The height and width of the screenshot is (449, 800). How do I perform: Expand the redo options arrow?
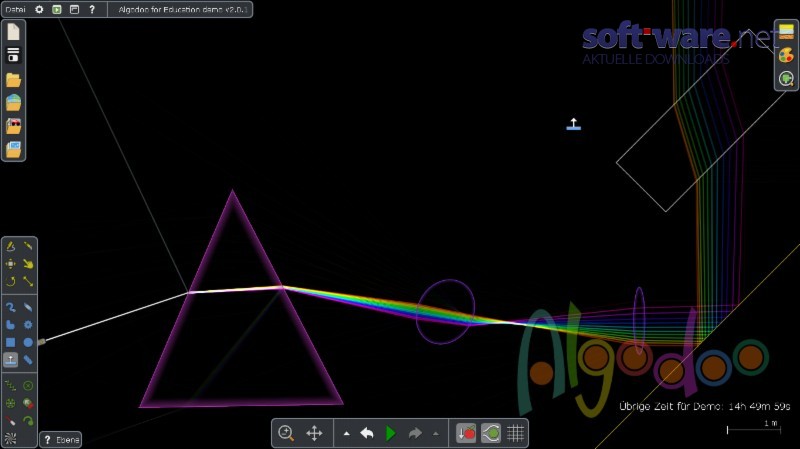point(436,434)
